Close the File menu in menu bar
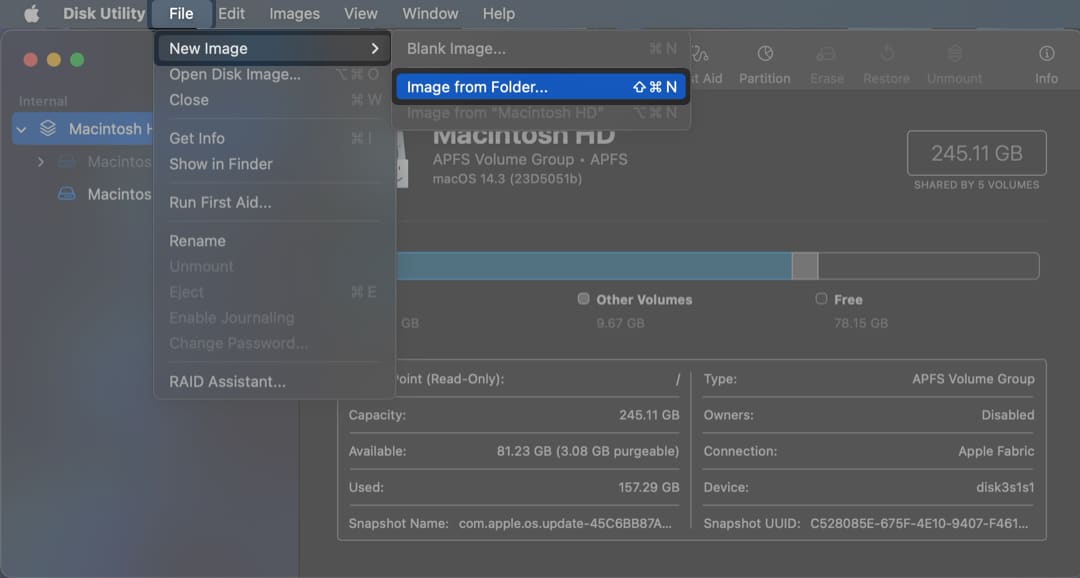The image size is (1080, 578). click(x=181, y=14)
